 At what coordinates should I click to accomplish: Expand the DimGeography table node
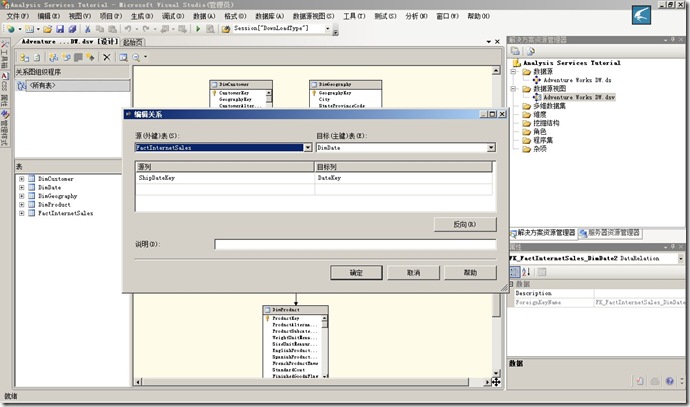pos(22,196)
